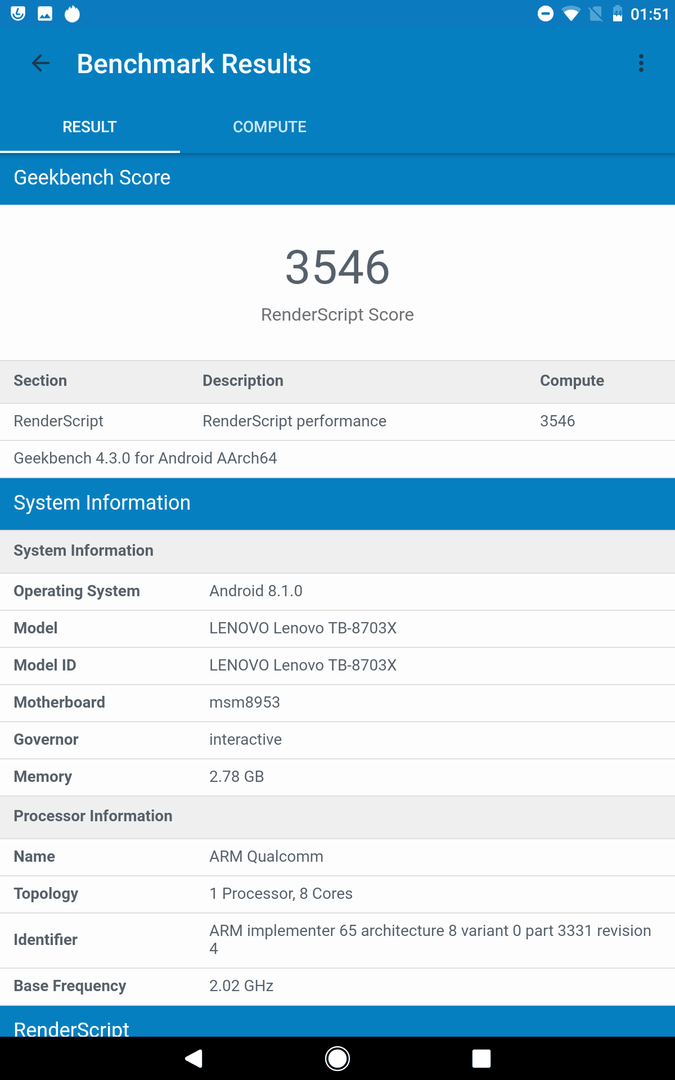Tap the RenderScript Score label
This screenshot has width=675, height=1080.
click(338, 315)
